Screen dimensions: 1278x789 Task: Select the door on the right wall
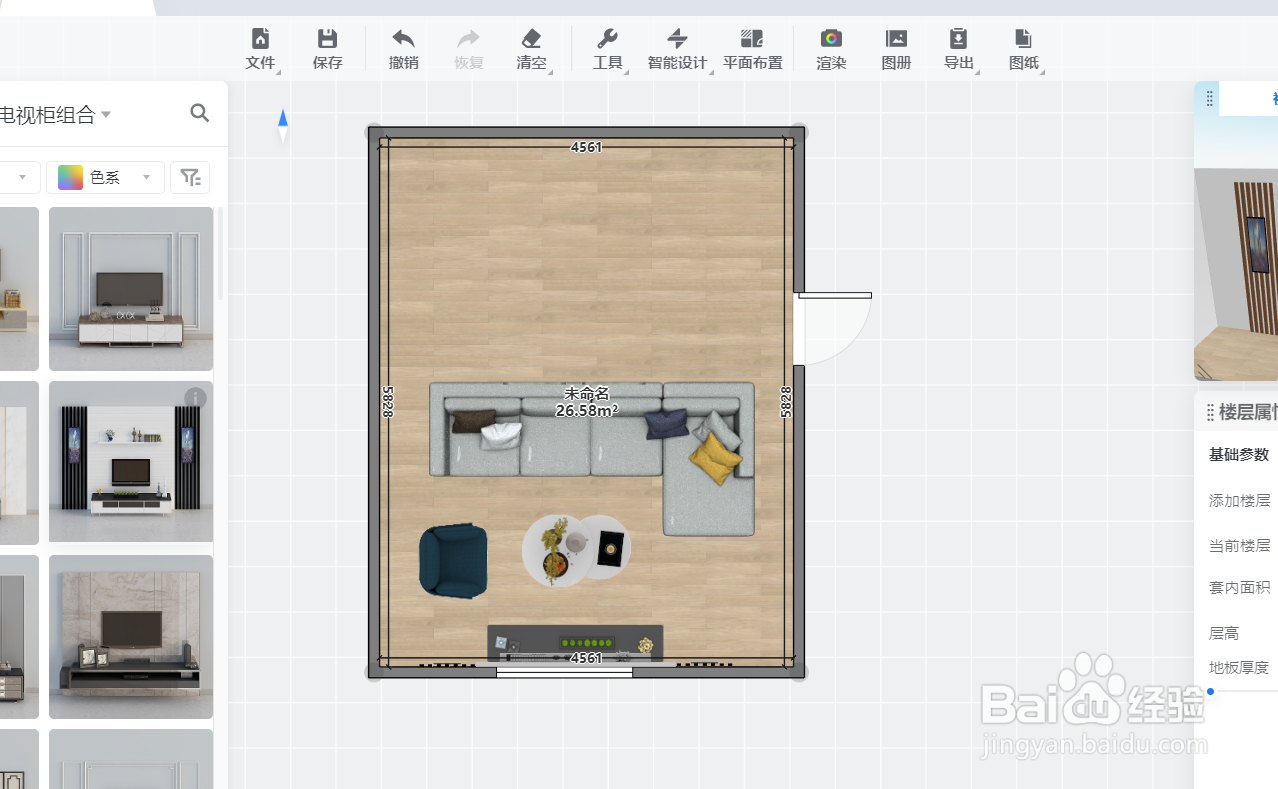(832, 328)
